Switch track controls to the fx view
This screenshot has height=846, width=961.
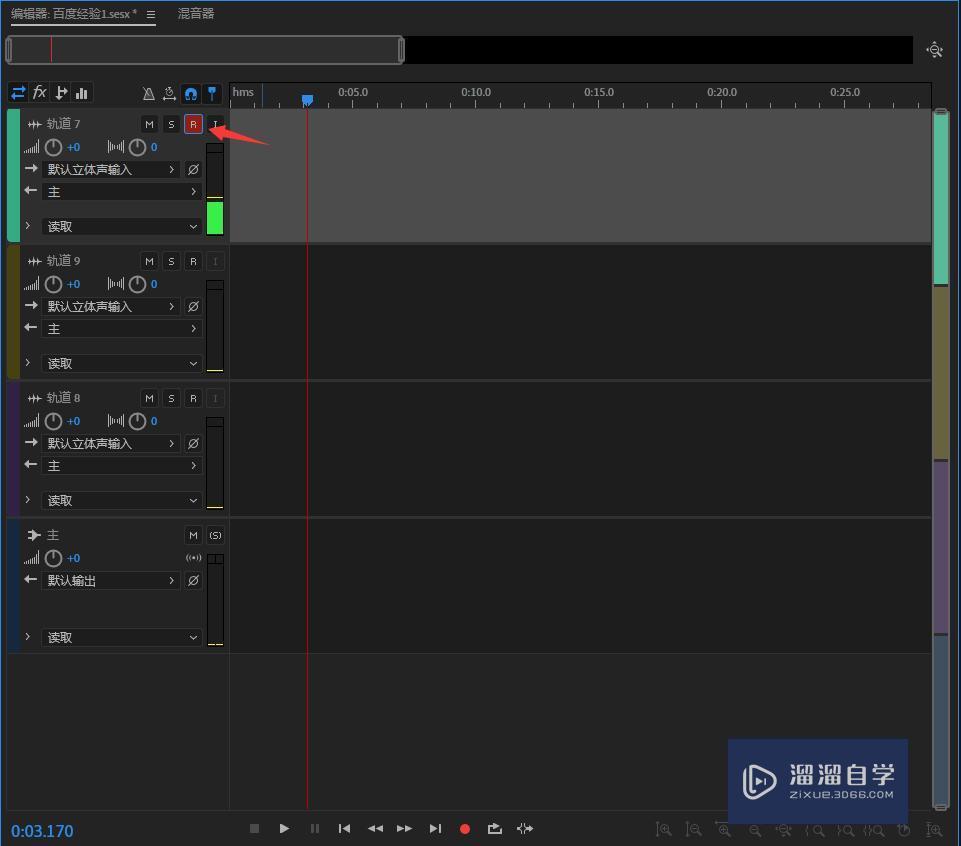click(x=39, y=93)
